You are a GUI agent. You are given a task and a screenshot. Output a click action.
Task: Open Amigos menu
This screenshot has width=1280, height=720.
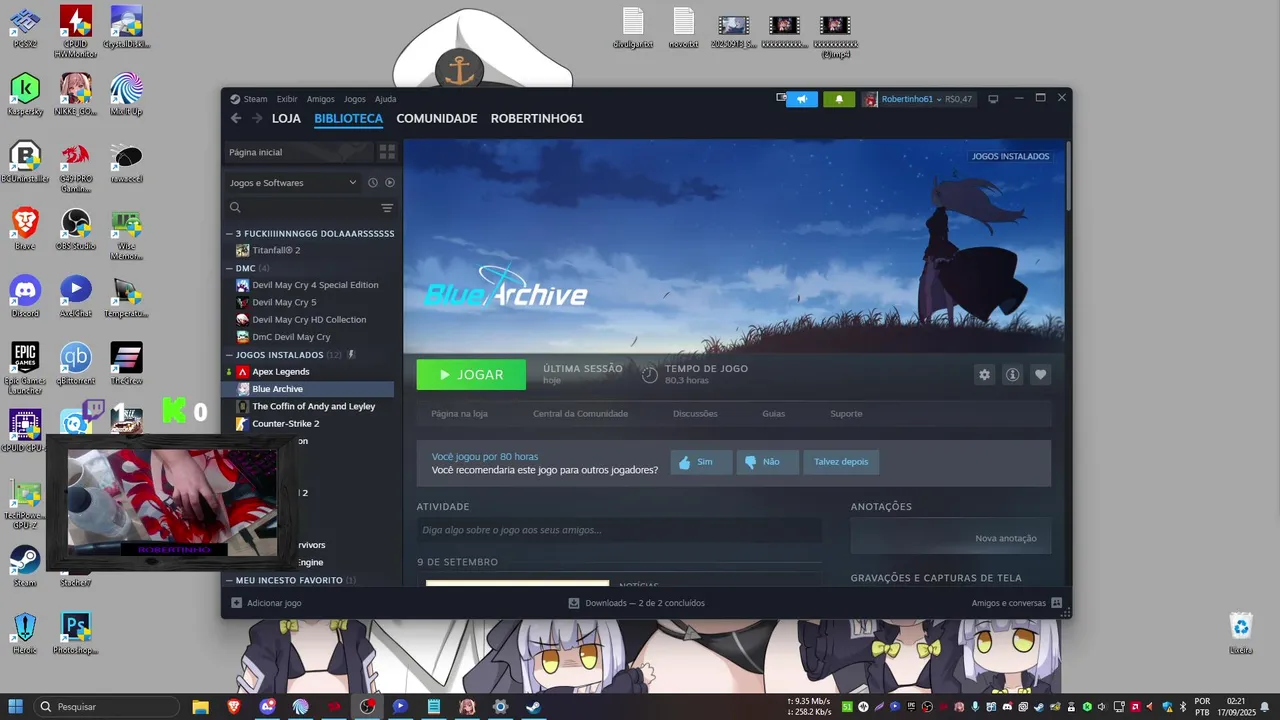pyautogui.click(x=321, y=99)
